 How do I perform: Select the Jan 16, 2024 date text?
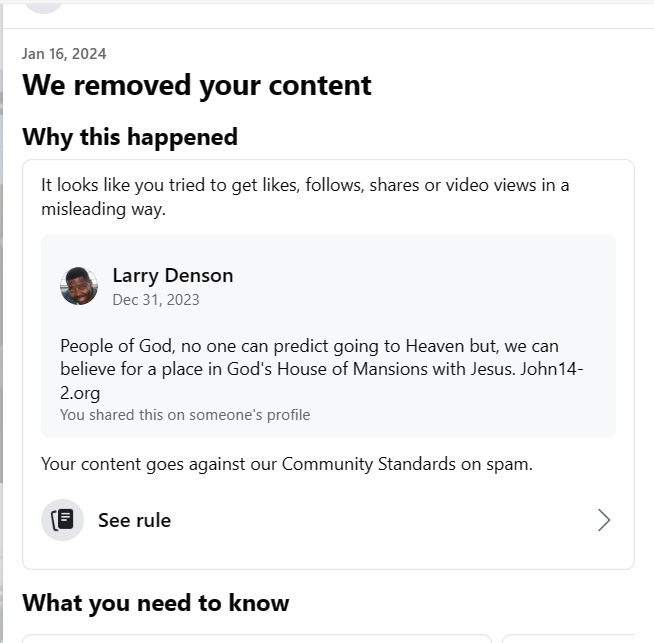tap(64, 54)
